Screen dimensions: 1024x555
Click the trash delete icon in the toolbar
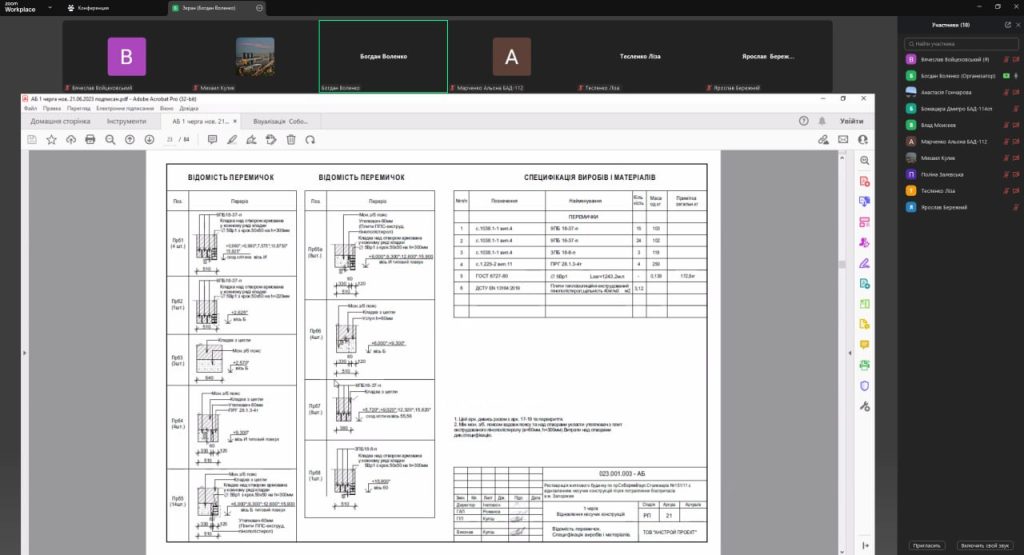[x=291, y=140]
